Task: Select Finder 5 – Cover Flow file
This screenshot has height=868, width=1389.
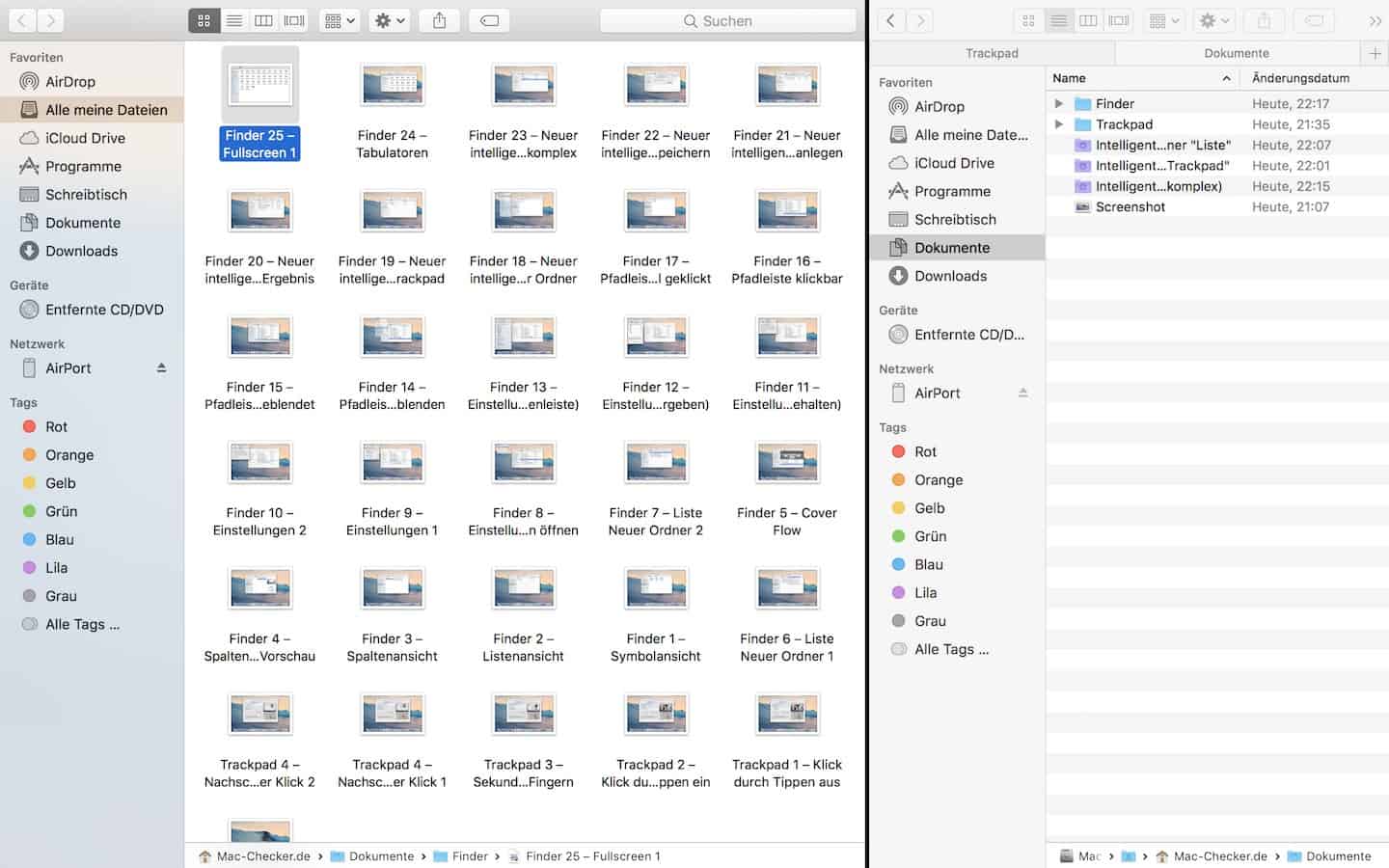Action: [x=787, y=488]
